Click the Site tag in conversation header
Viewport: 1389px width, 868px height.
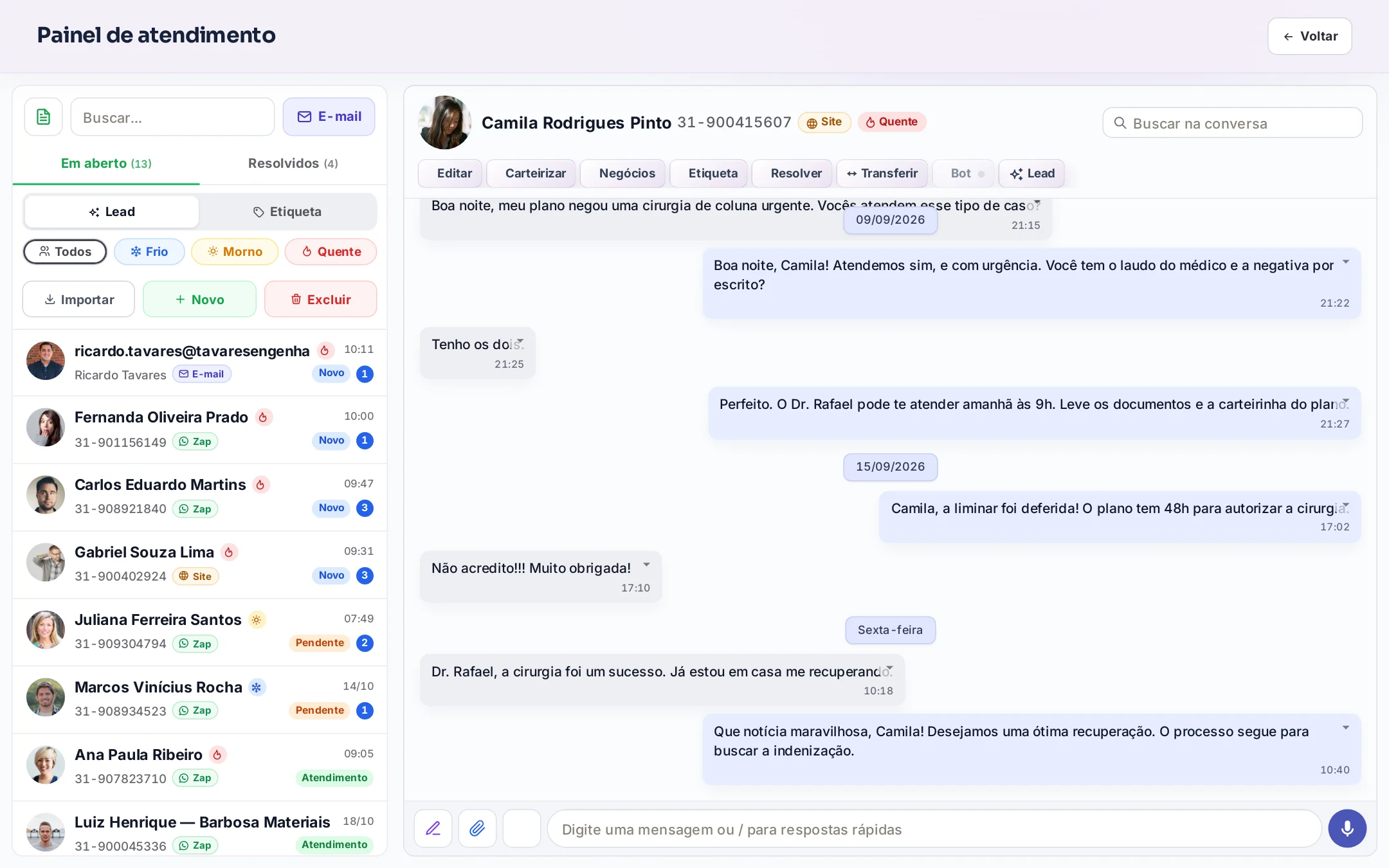824,122
